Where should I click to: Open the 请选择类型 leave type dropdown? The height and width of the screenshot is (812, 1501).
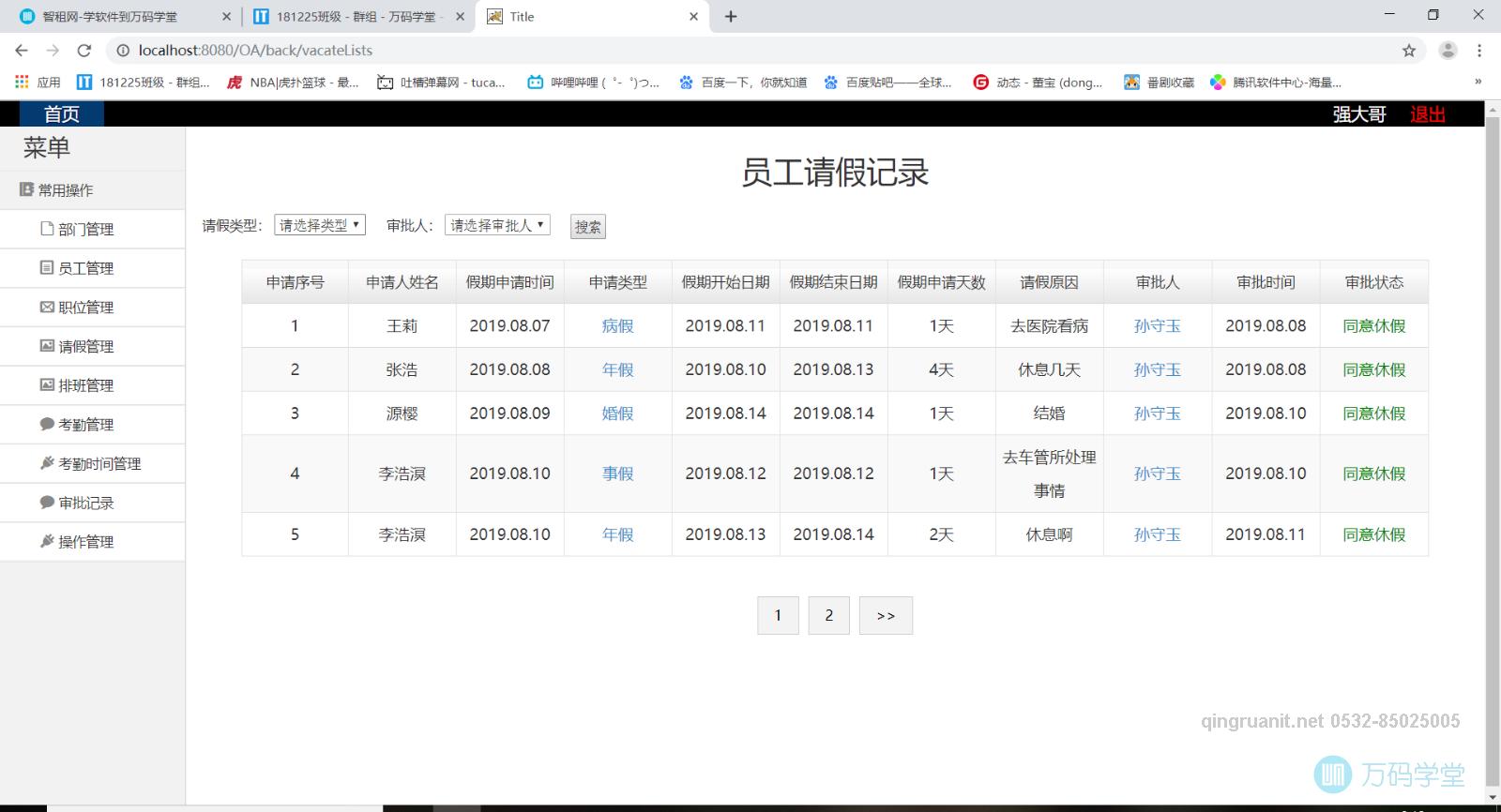pyautogui.click(x=320, y=225)
